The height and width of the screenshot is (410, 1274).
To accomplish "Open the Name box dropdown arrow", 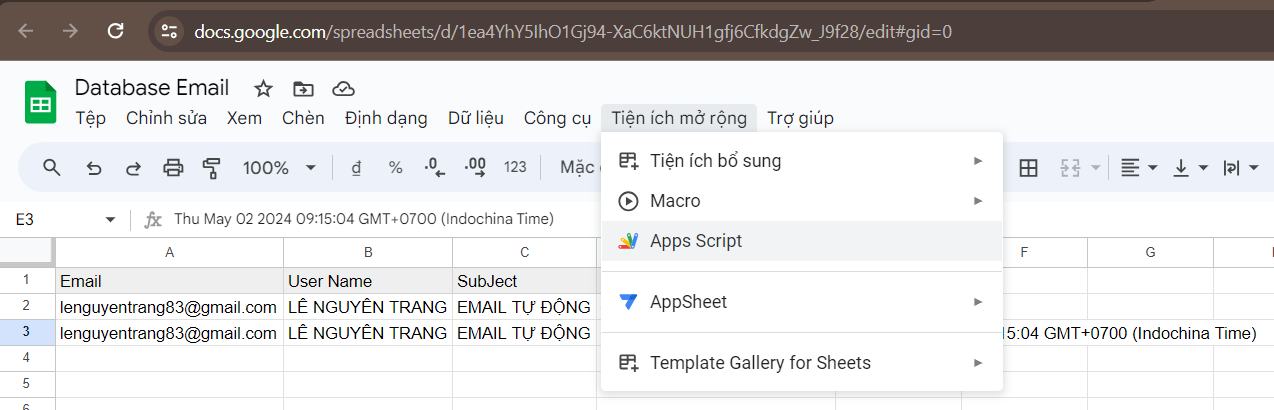I will (111, 219).
